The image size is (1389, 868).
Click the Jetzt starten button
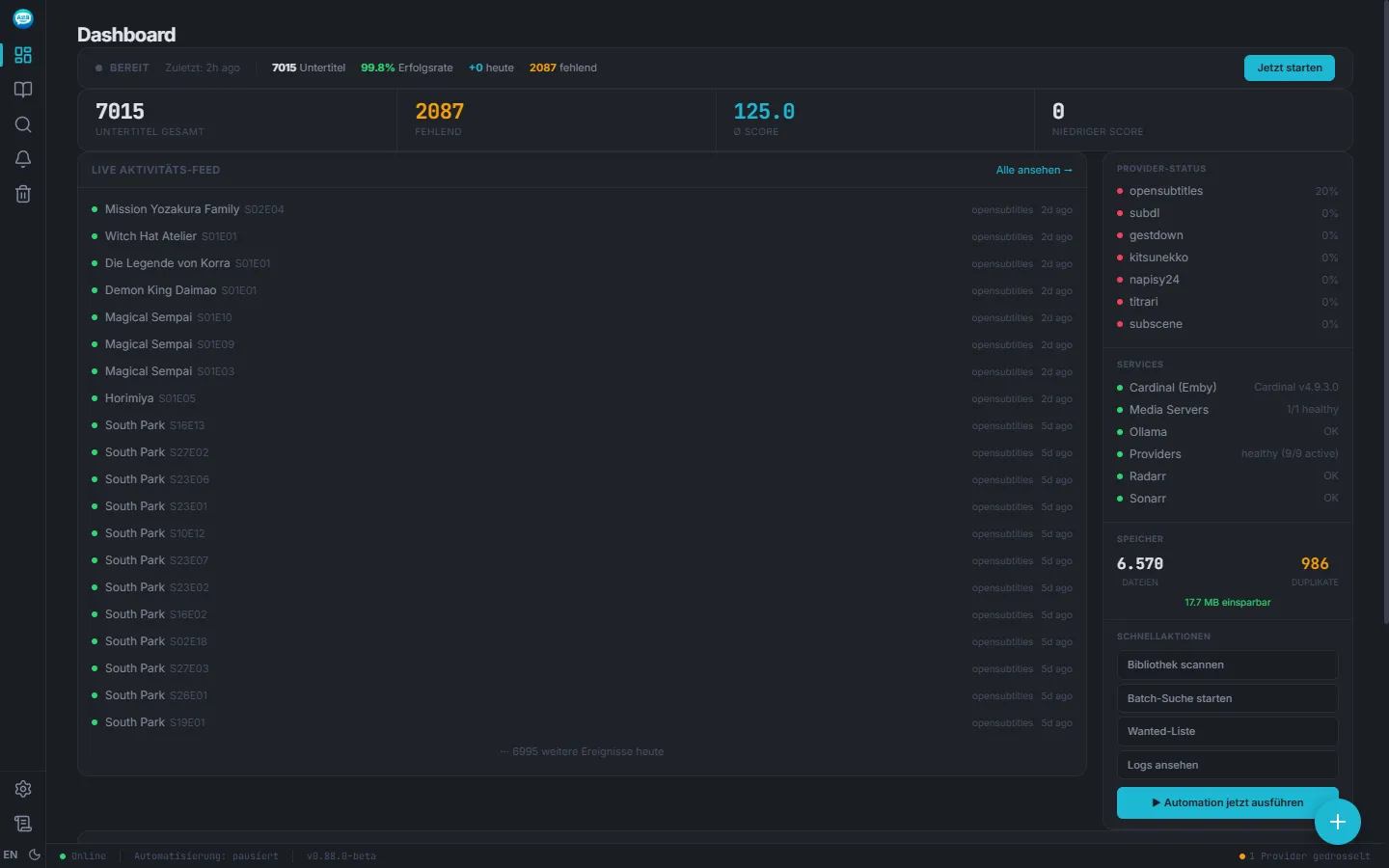point(1289,68)
